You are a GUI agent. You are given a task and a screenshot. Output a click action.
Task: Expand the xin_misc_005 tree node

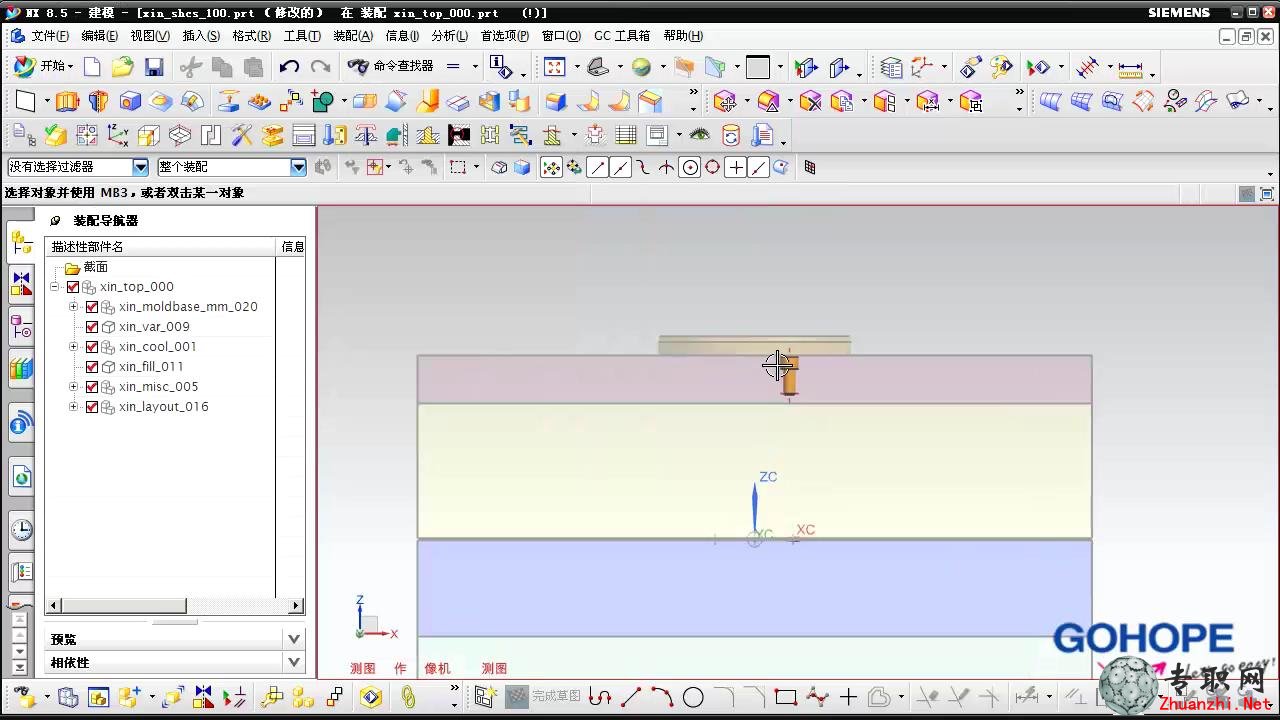73,387
